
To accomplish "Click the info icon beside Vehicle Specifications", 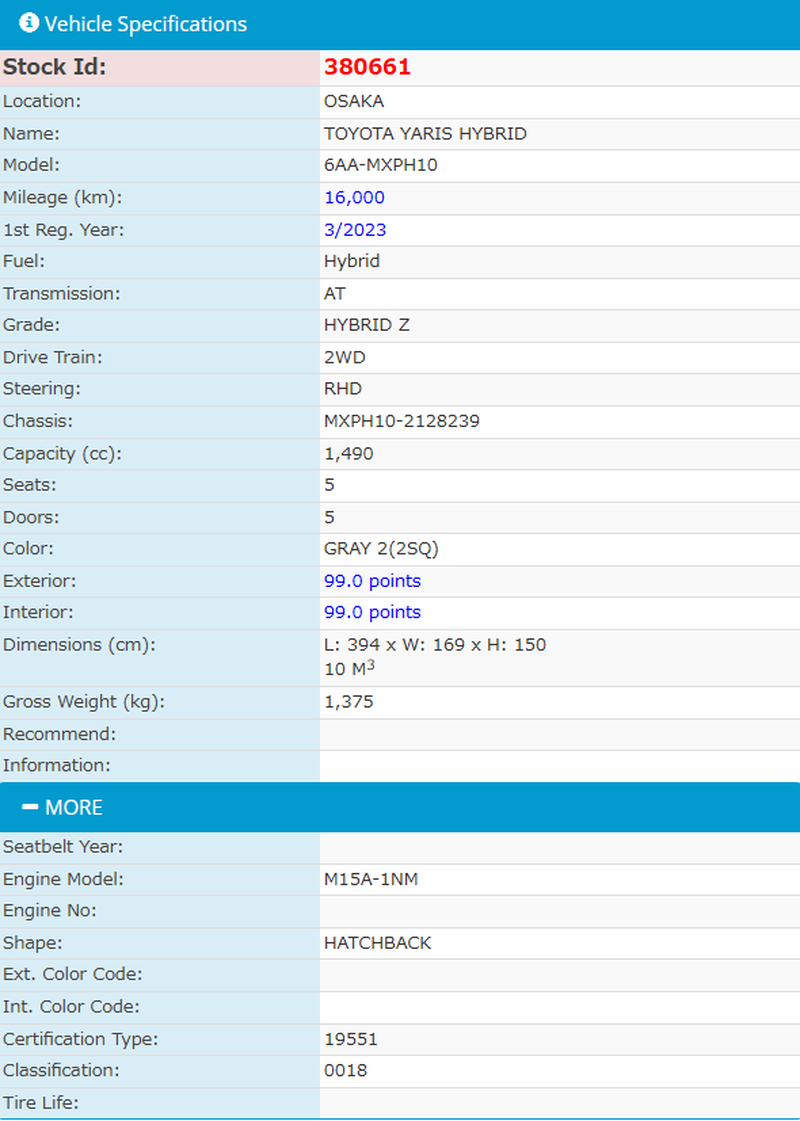I will click(29, 23).
